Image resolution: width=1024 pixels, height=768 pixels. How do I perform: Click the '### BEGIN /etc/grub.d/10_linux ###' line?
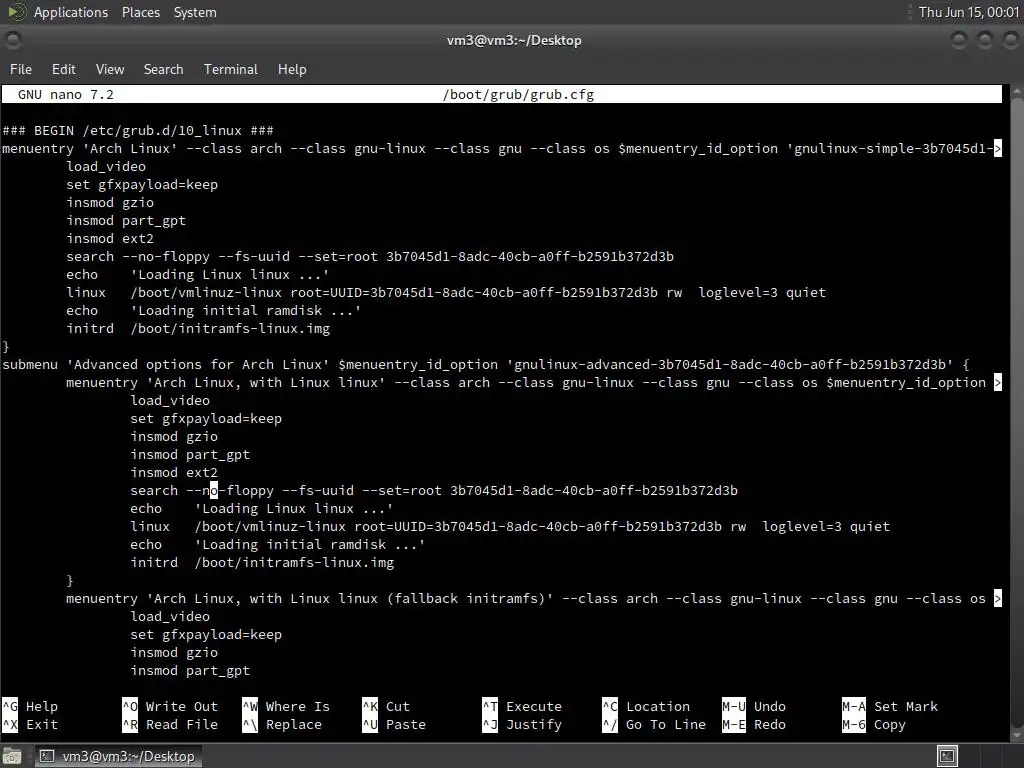click(138, 131)
